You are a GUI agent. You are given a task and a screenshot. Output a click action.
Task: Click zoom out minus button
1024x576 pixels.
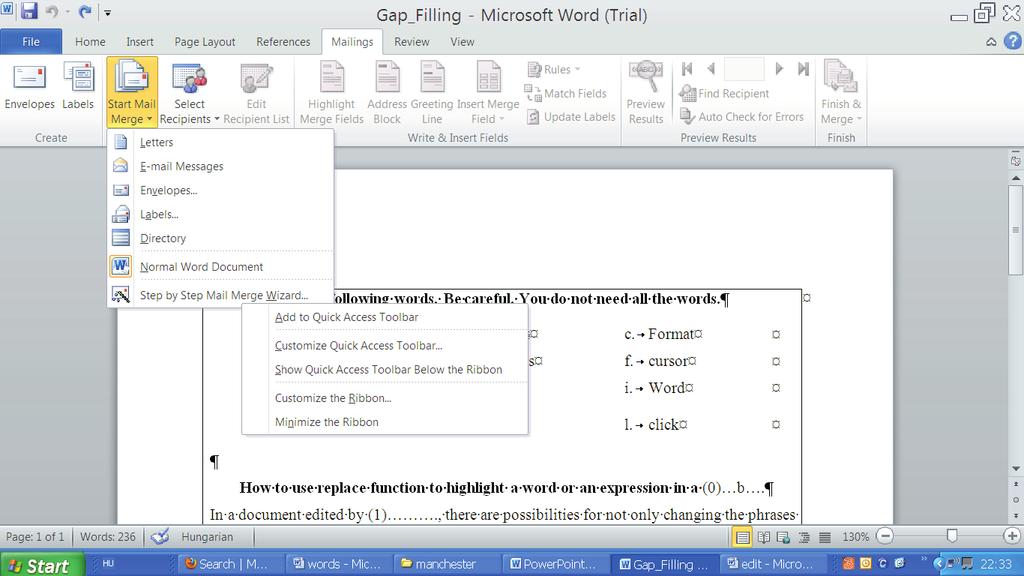point(885,536)
